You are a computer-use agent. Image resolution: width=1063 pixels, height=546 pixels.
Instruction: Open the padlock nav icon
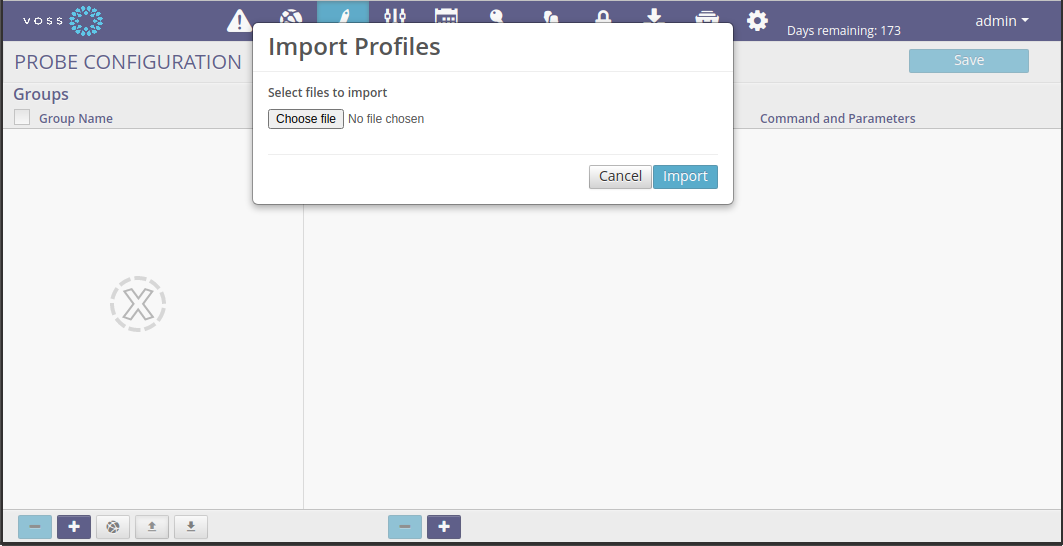coord(602,15)
